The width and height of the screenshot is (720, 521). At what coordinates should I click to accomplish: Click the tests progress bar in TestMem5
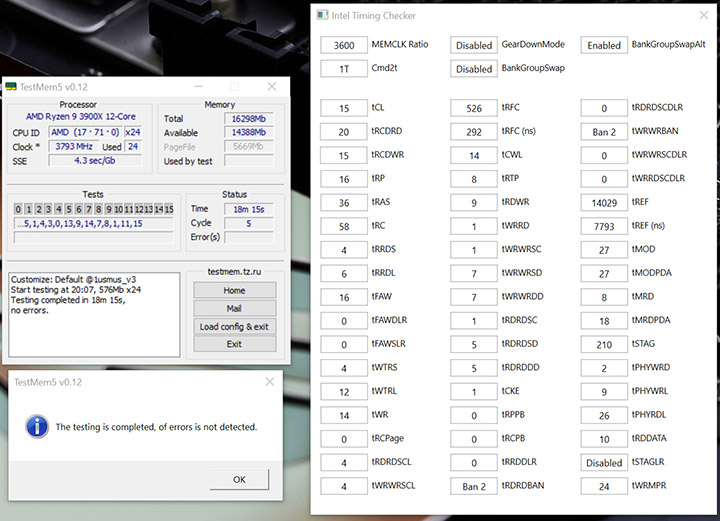coord(94,237)
